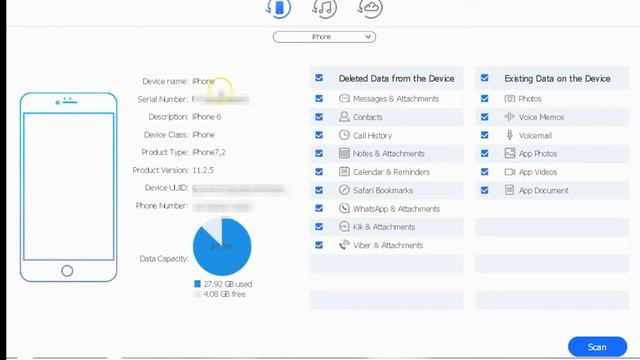Uncheck Viber & Attachments checkbox
The height and width of the screenshot is (360, 640).
coord(319,245)
